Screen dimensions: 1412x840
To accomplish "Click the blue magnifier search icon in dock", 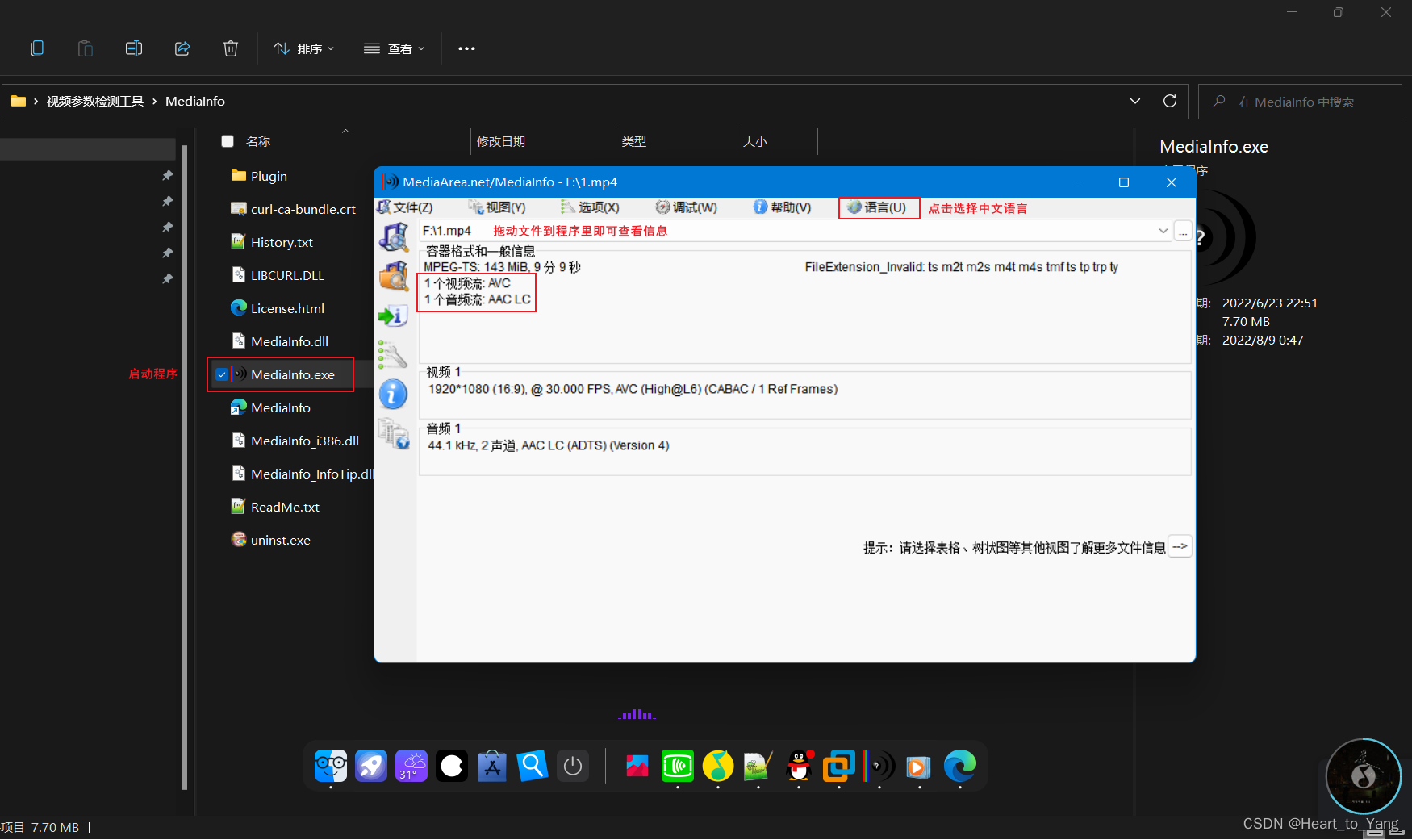I will 533,766.
